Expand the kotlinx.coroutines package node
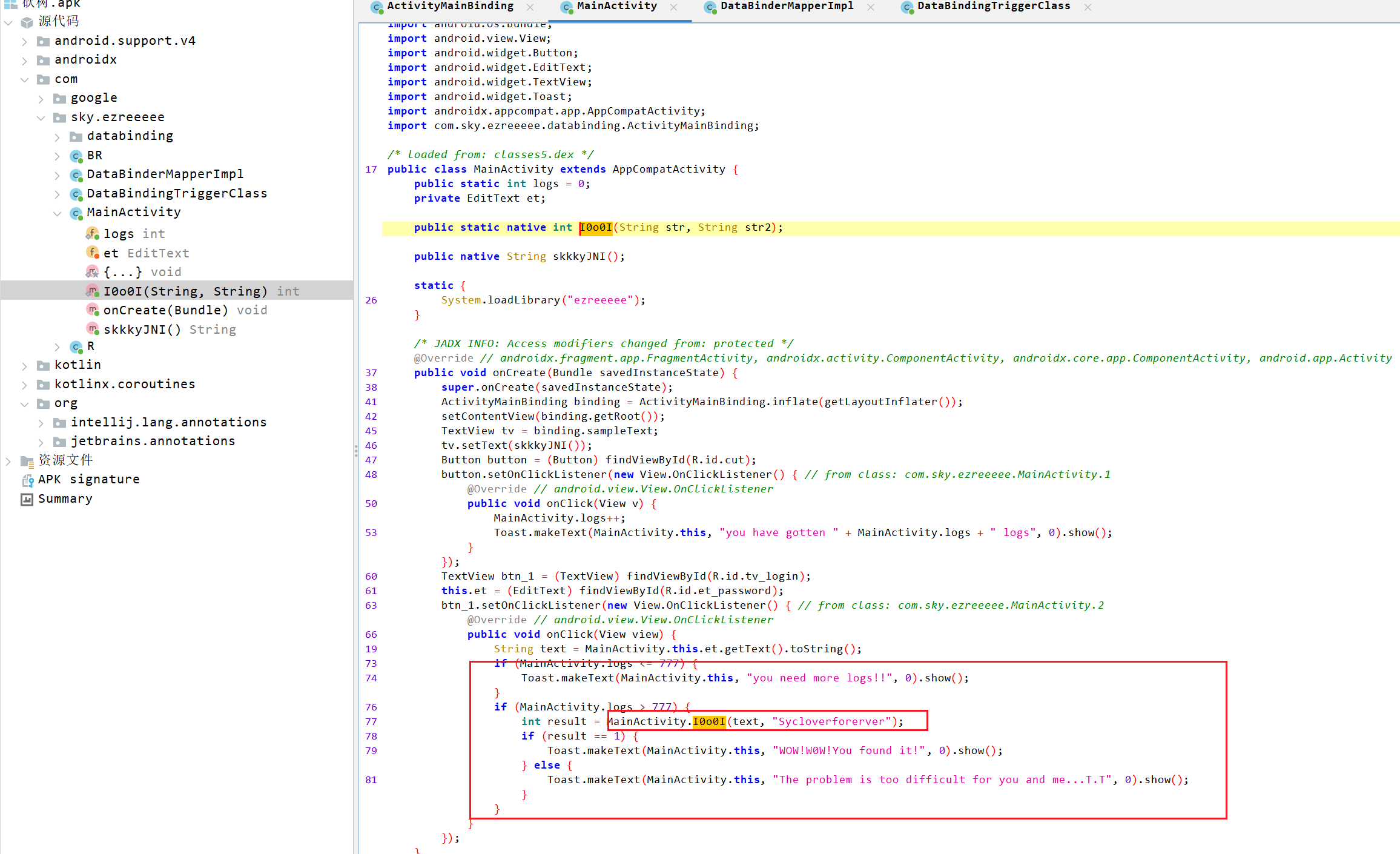This screenshot has height=854, width=1400. tap(24, 385)
